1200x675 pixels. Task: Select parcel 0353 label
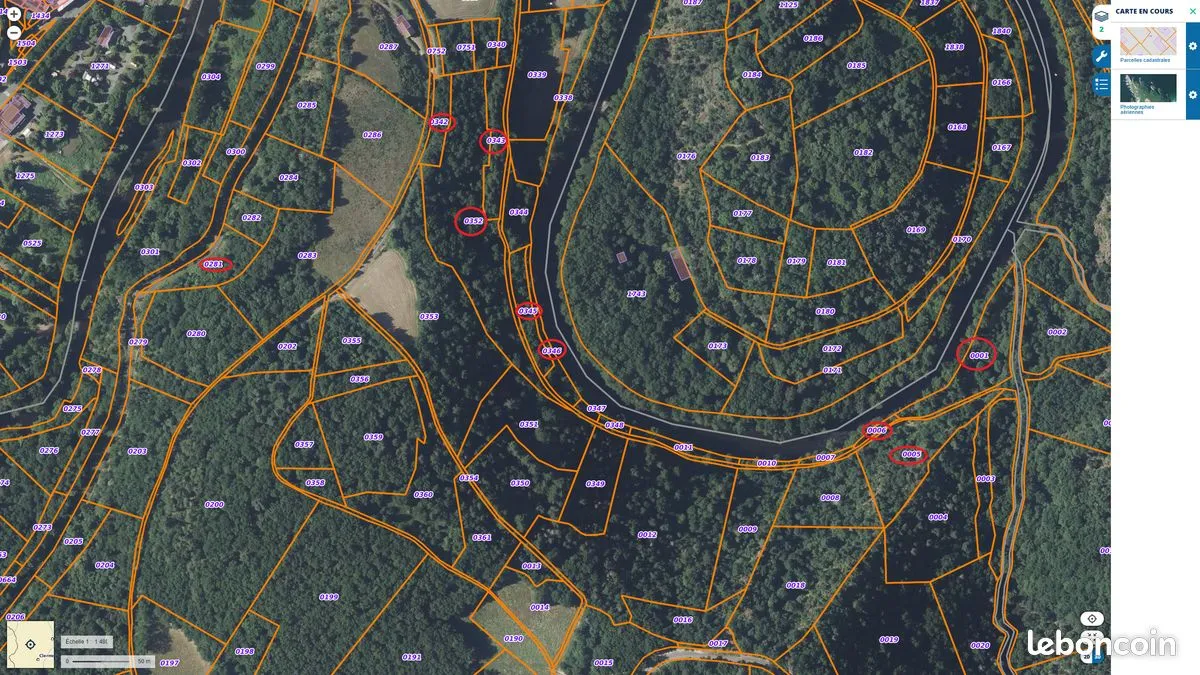(x=428, y=316)
